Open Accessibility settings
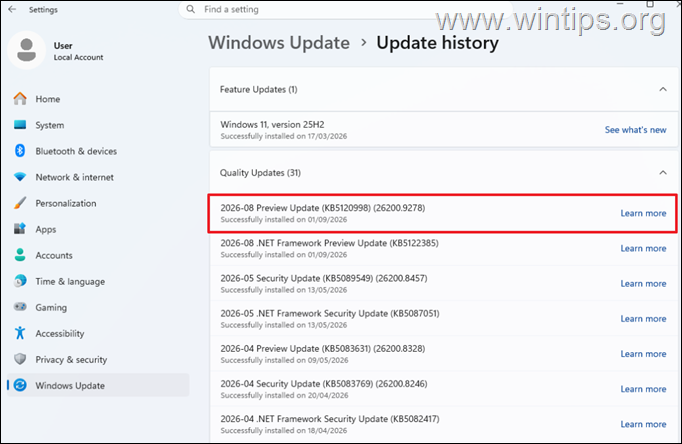Screen dimensions: 682x444 click(98, 334)
